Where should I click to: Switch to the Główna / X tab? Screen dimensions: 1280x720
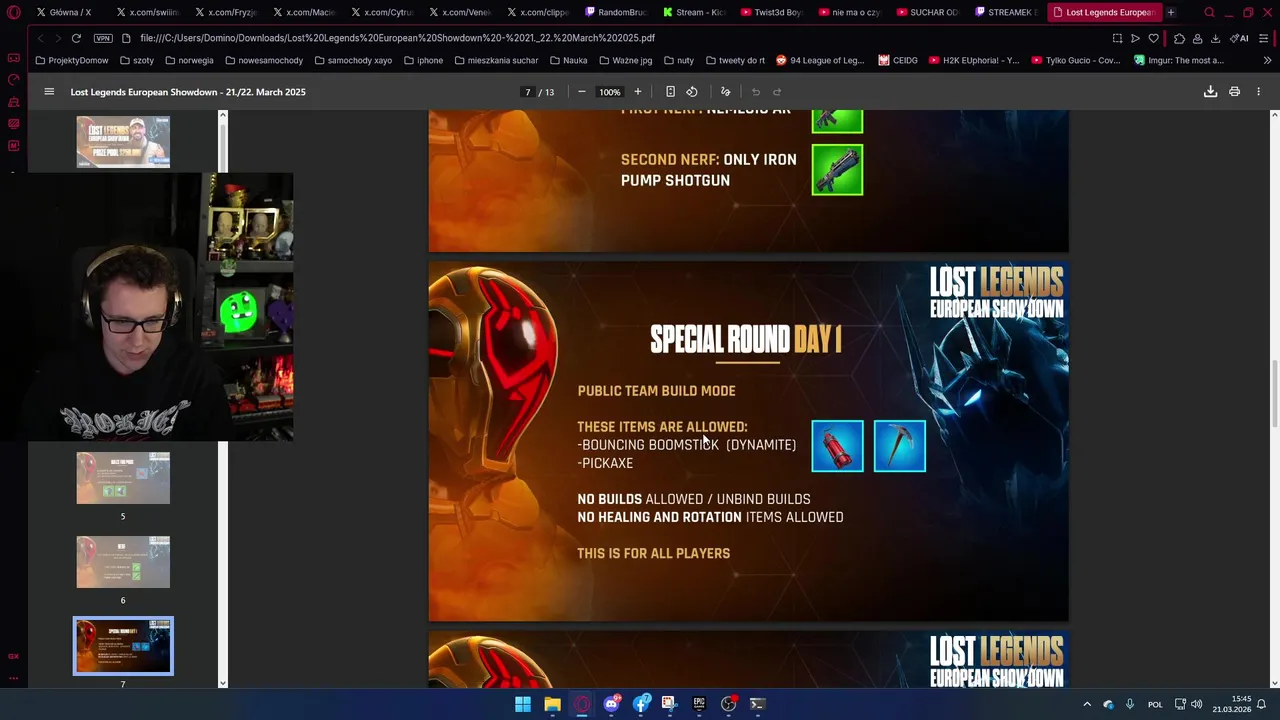pyautogui.click(x=64, y=12)
